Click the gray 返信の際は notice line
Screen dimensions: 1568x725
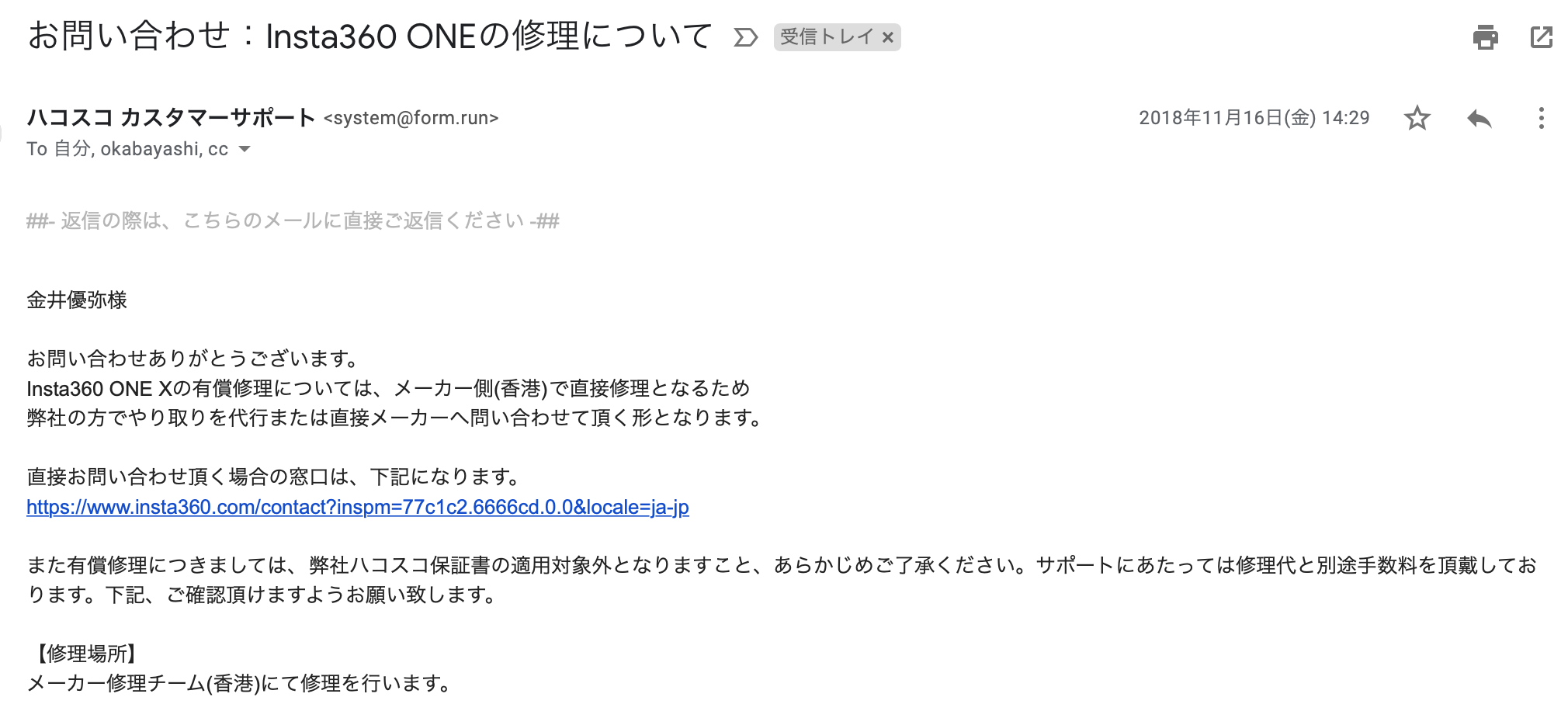[293, 221]
